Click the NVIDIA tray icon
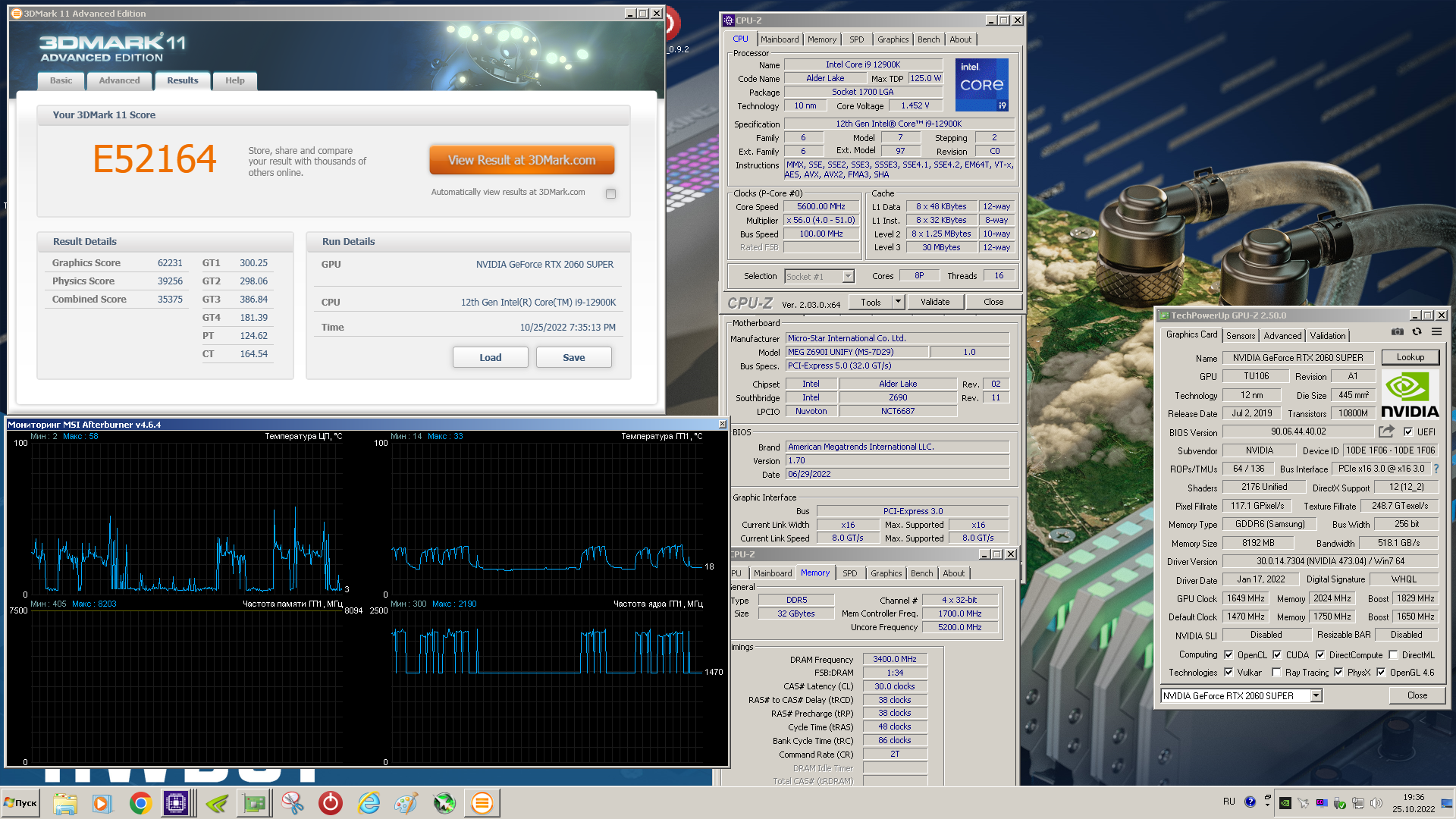Viewport: 1456px width, 819px height. [1285, 802]
